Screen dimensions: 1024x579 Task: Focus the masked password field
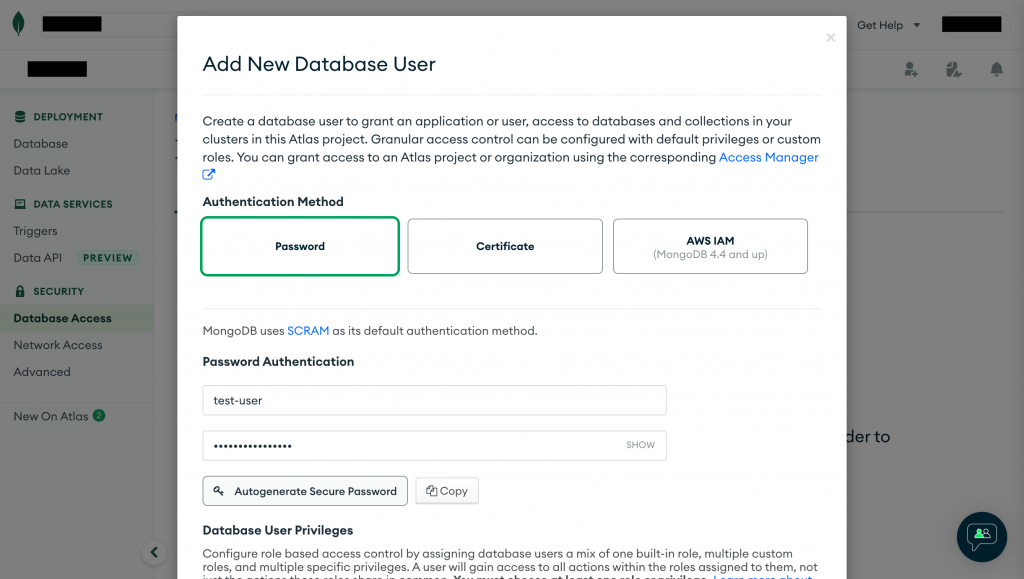[x=434, y=445]
